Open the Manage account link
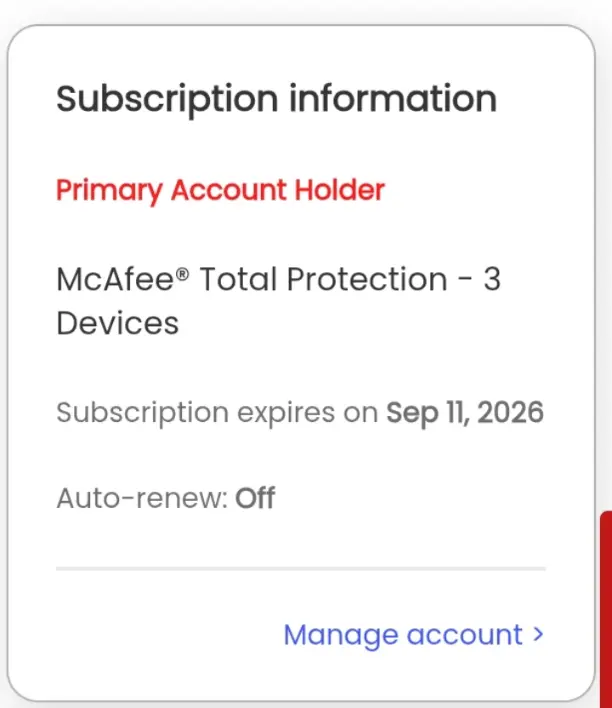 click(x=413, y=635)
